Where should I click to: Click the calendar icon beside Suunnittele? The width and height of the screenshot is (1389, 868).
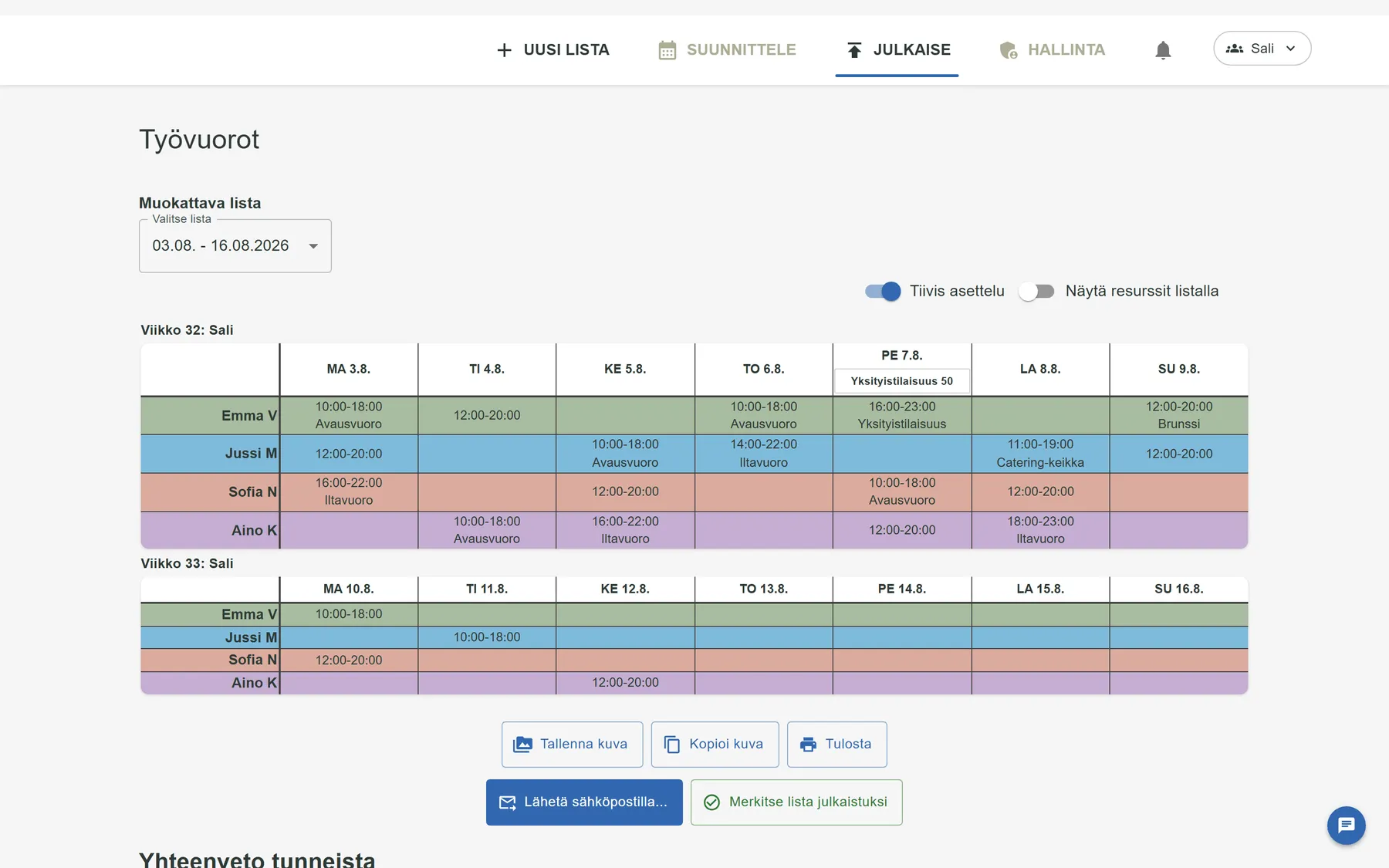pos(667,50)
